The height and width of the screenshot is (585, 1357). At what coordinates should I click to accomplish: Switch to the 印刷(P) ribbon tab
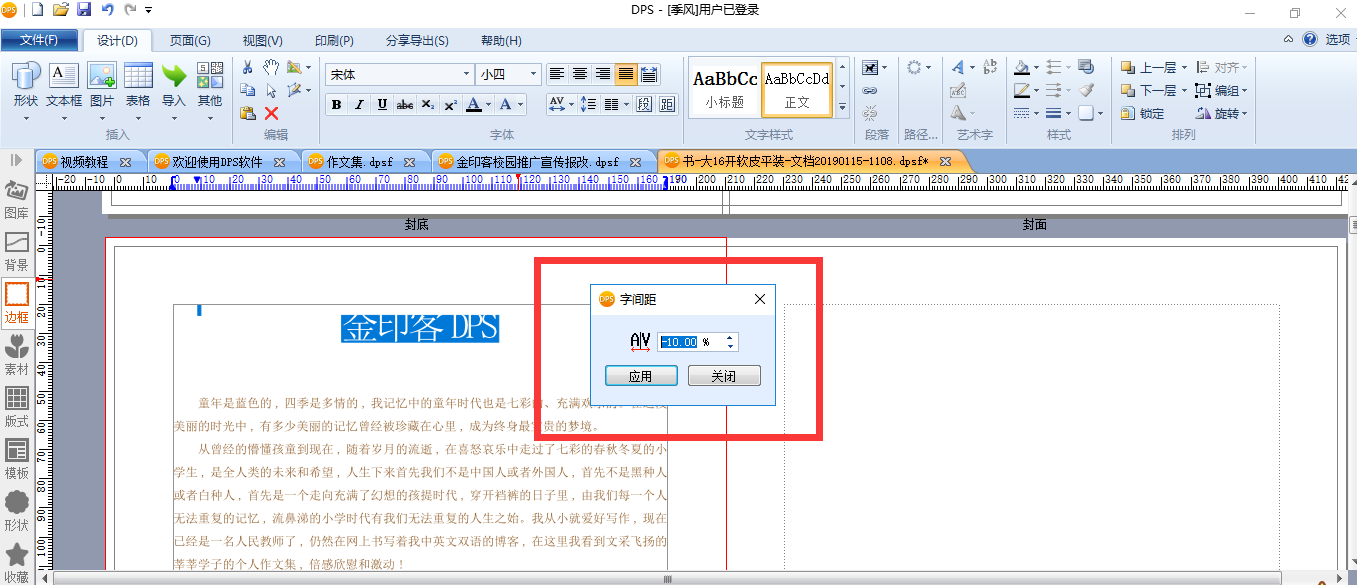(334, 41)
